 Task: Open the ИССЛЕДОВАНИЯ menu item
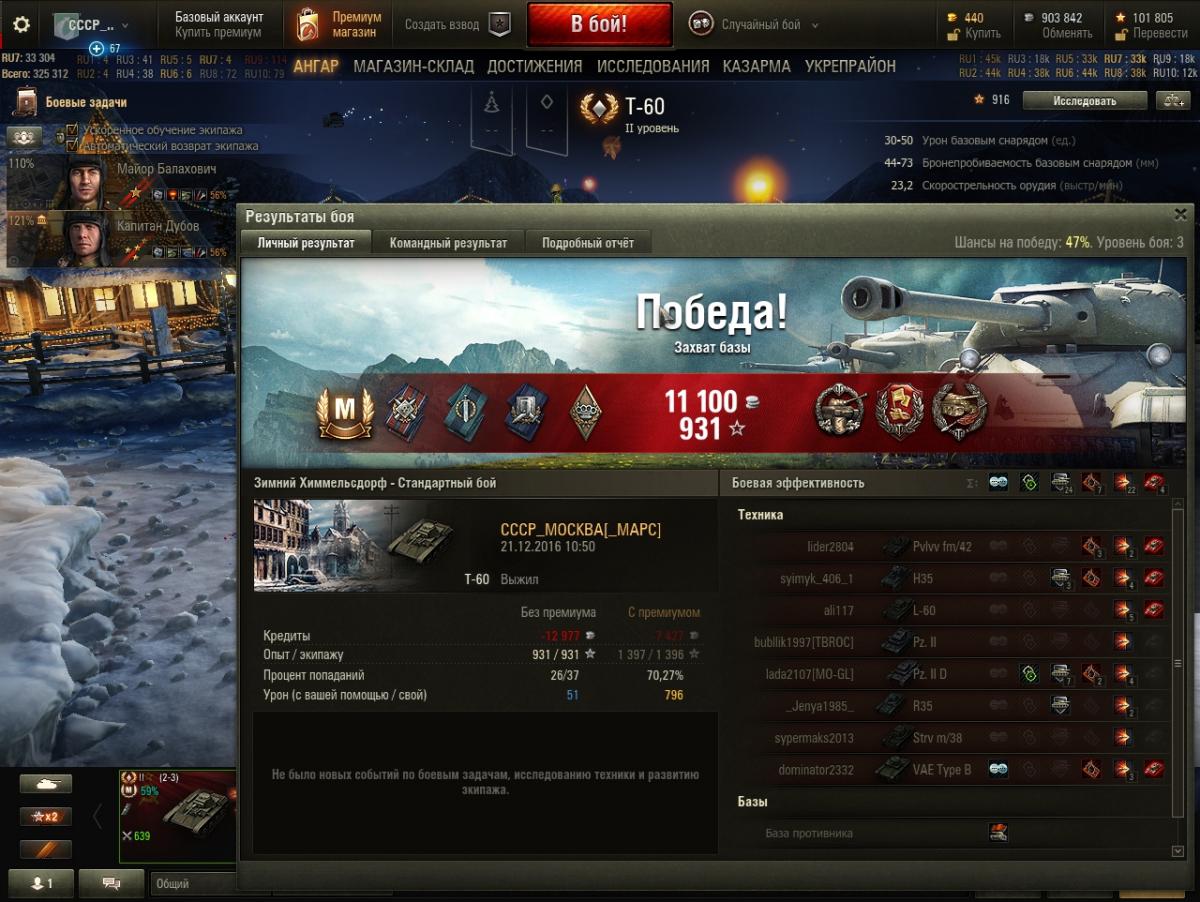point(653,66)
